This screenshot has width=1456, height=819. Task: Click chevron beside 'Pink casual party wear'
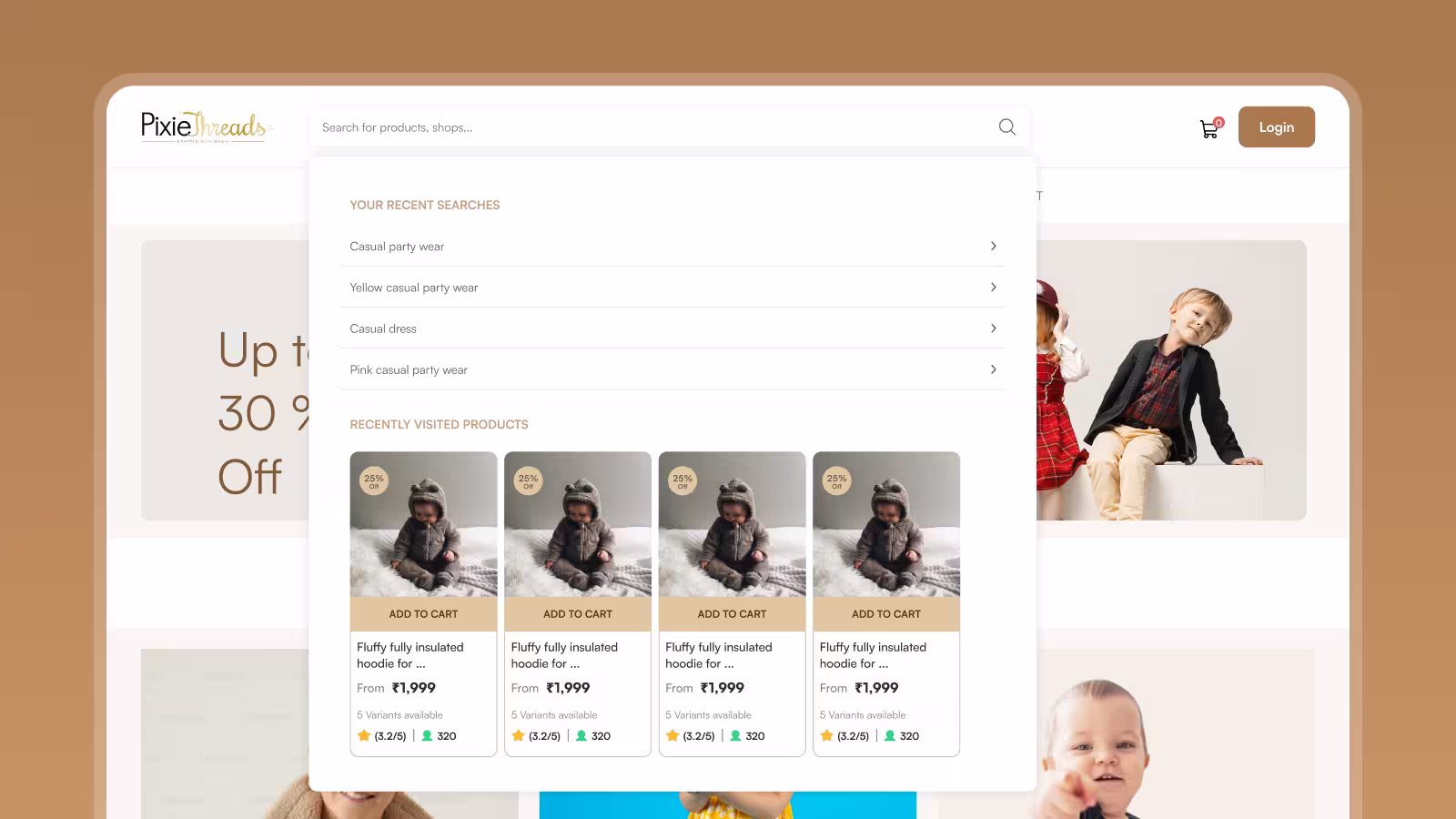click(x=993, y=369)
